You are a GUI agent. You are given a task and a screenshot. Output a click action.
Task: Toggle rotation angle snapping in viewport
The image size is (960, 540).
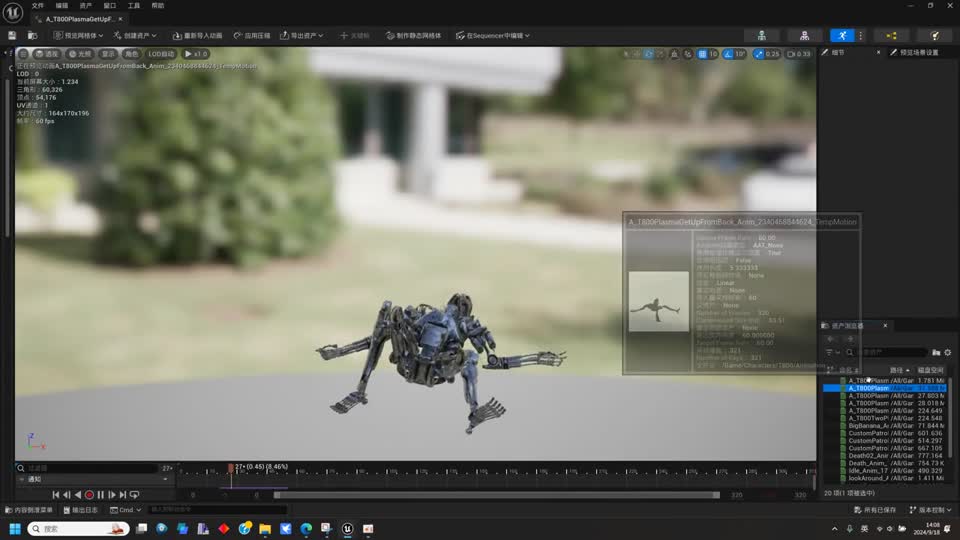tap(728, 54)
